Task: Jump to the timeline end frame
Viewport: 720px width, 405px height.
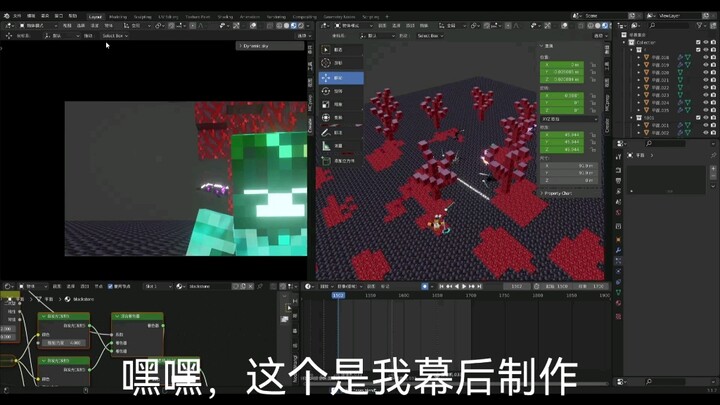Action: point(479,286)
